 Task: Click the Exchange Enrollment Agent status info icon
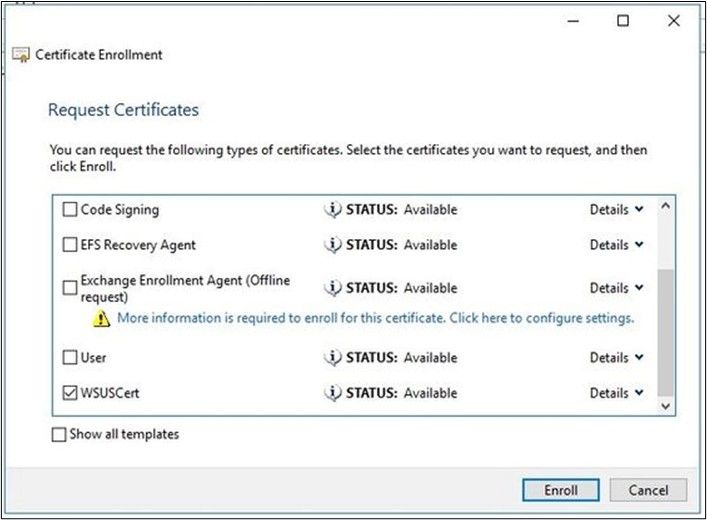[333, 288]
